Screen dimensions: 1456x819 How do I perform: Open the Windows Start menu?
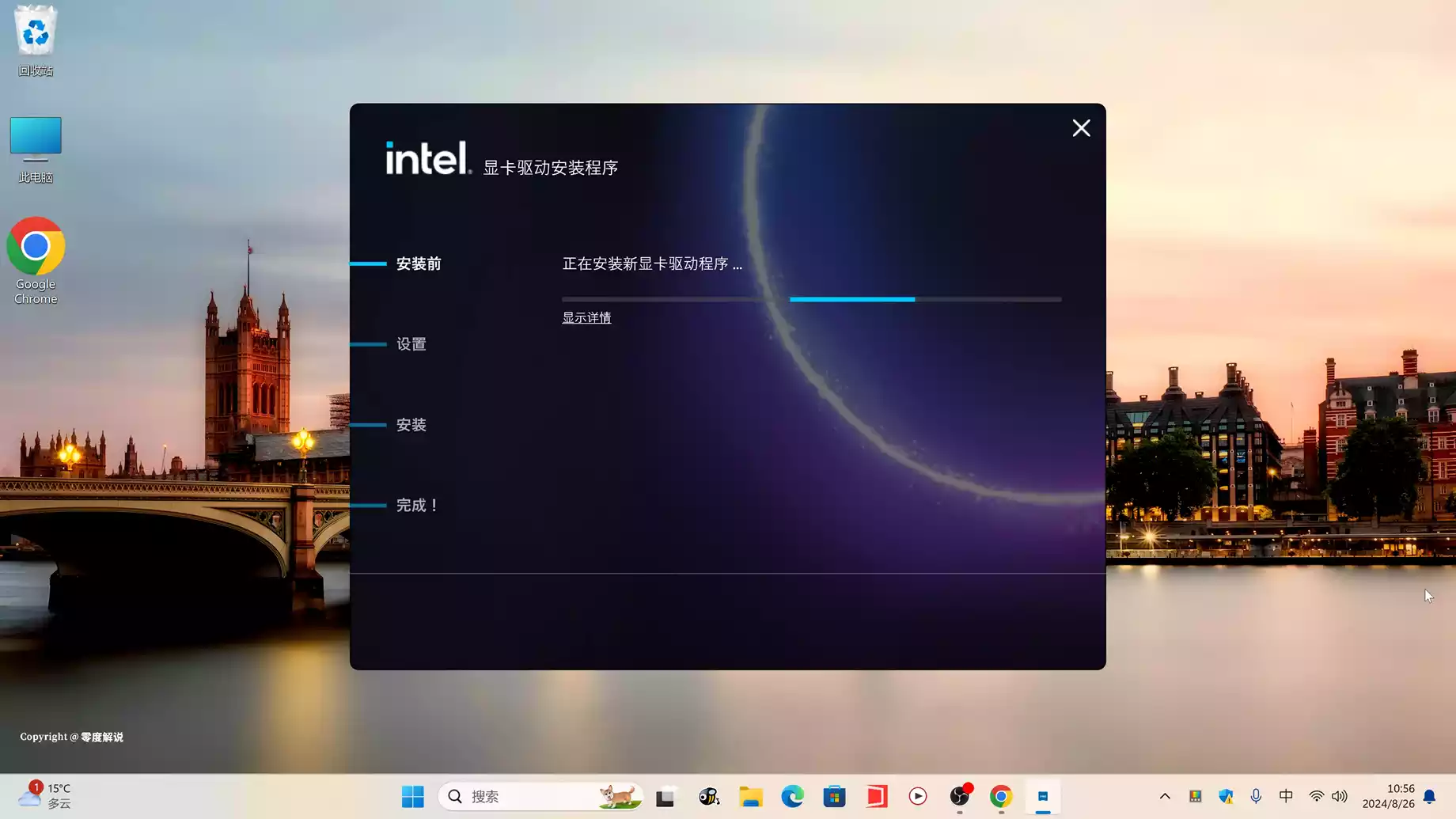pyautogui.click(x=412, y=796)
